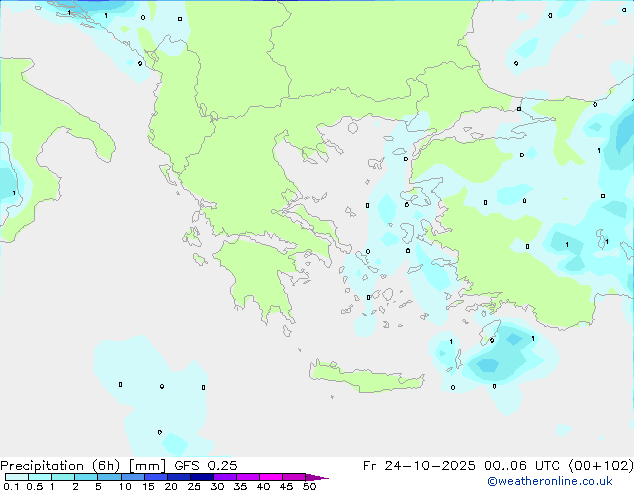The height and width of the screenshot is (490, 634).
Task: Select the 2–5 mm legend color box
Action: (86, 477)
